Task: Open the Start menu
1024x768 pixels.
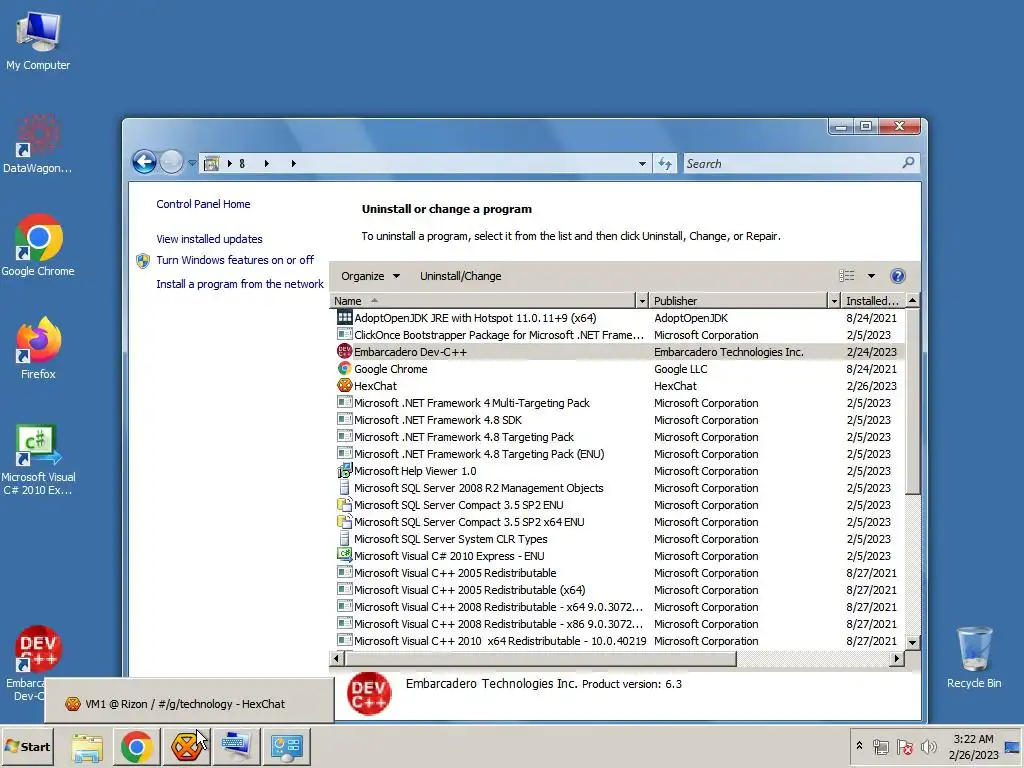Action: (27, 746)
